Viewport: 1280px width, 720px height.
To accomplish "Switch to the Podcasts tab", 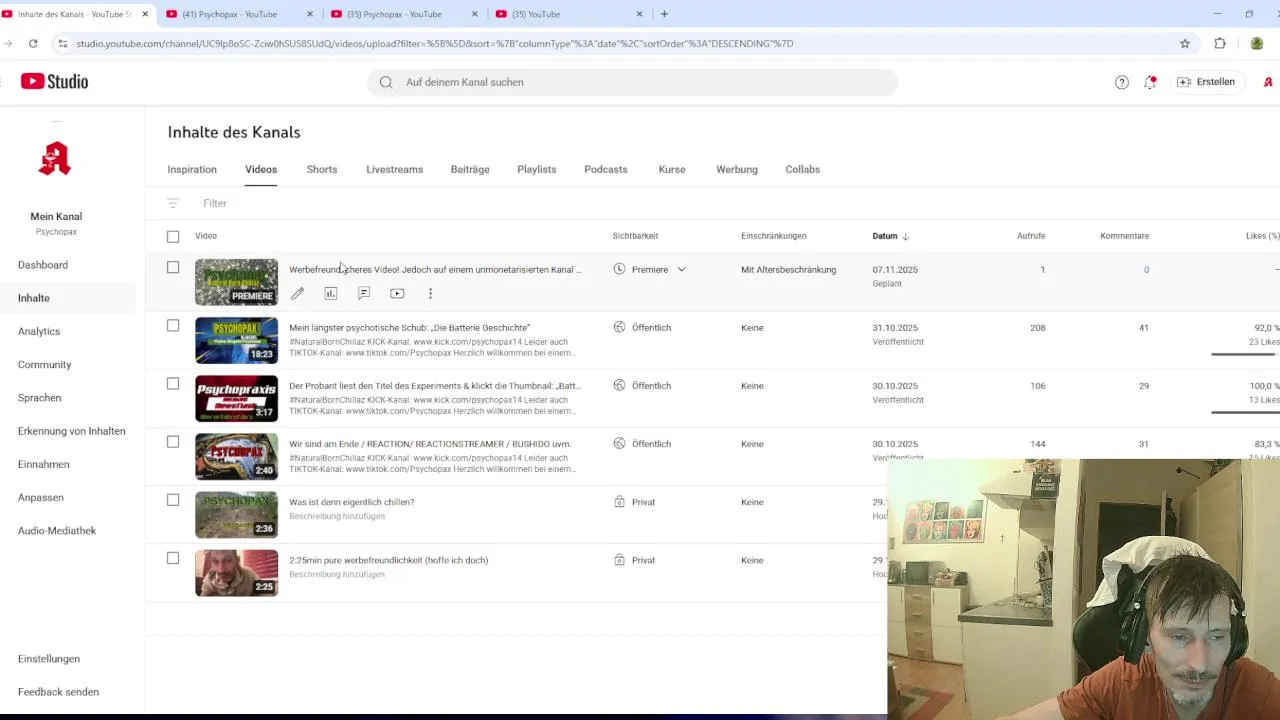I will (606, 169).
